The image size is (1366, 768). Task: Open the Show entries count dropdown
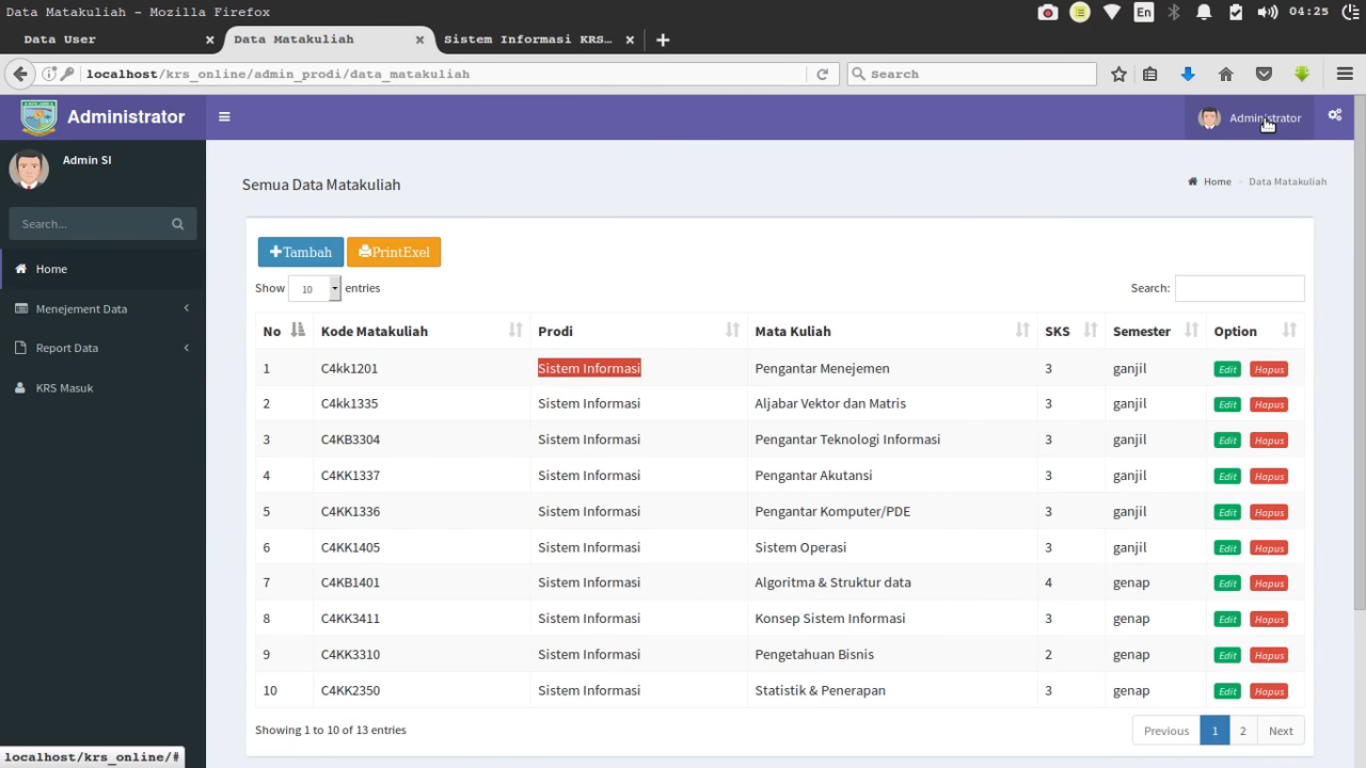(314, 289)
